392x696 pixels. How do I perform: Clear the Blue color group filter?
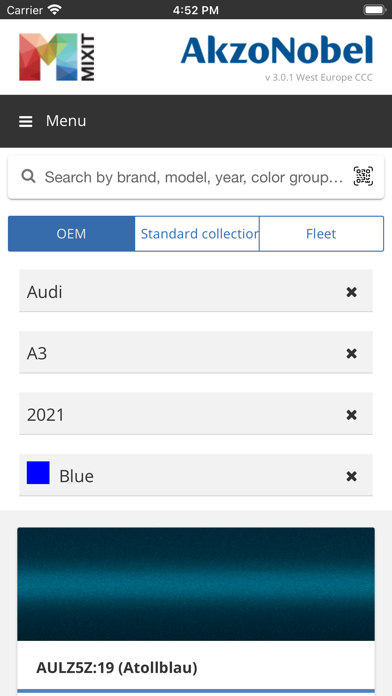click(351, 476)
